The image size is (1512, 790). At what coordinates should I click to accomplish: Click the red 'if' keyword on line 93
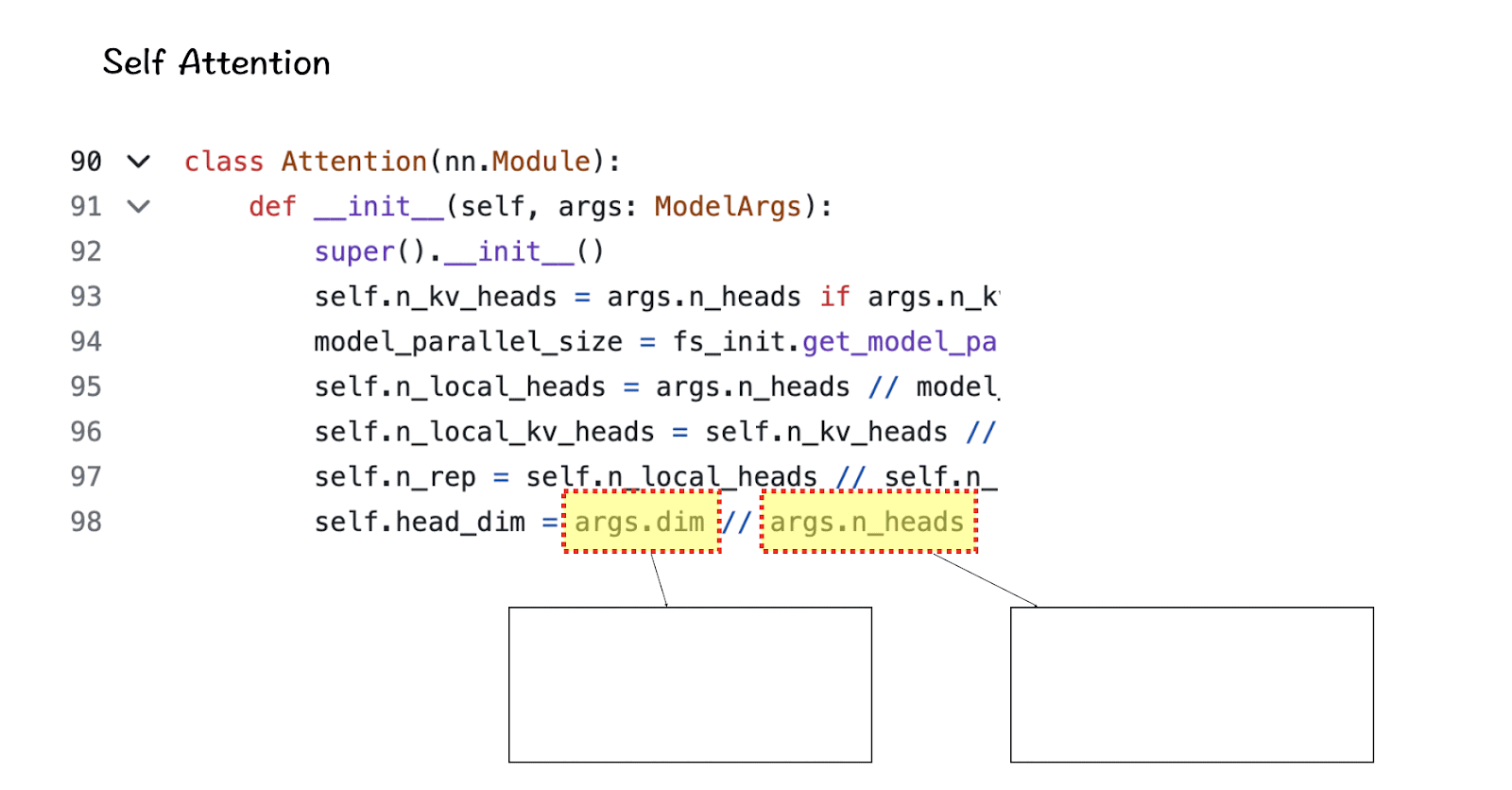834,297
